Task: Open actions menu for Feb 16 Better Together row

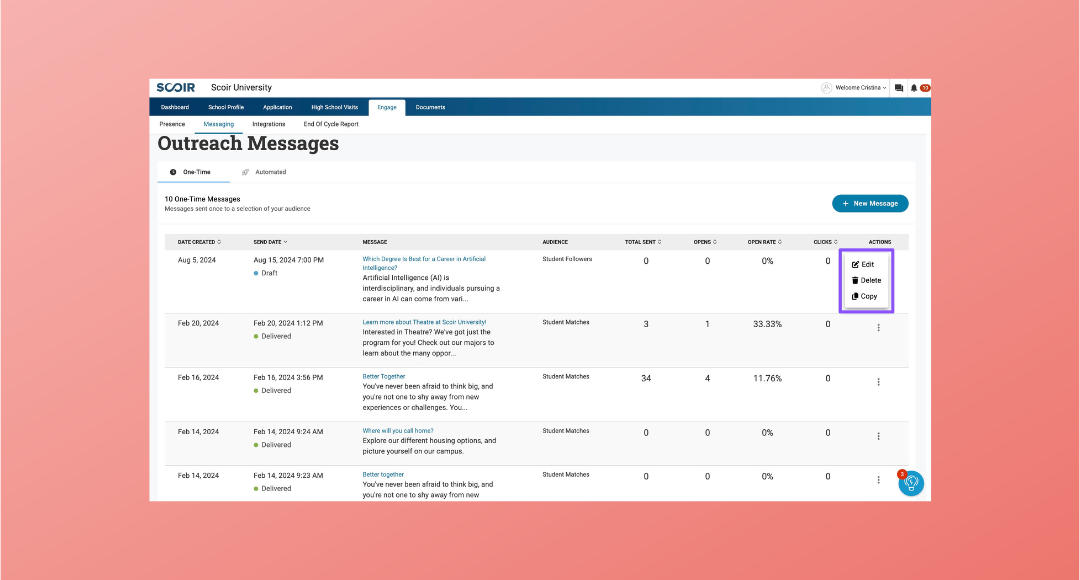Action: (878, 382)
